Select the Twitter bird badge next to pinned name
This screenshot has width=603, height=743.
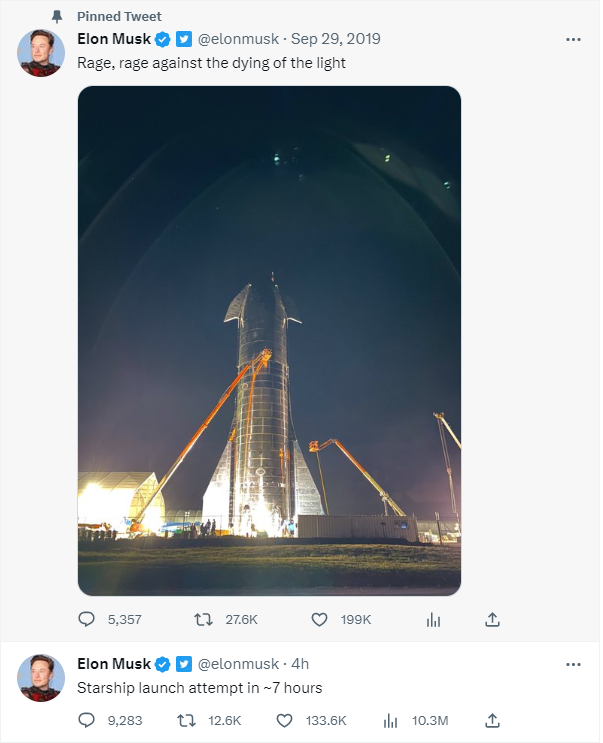[184, 39]
